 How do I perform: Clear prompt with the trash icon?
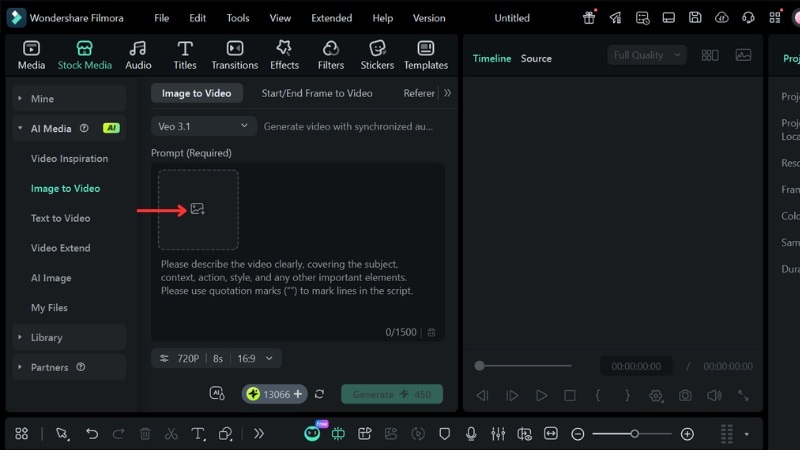[x=431, y=332]
